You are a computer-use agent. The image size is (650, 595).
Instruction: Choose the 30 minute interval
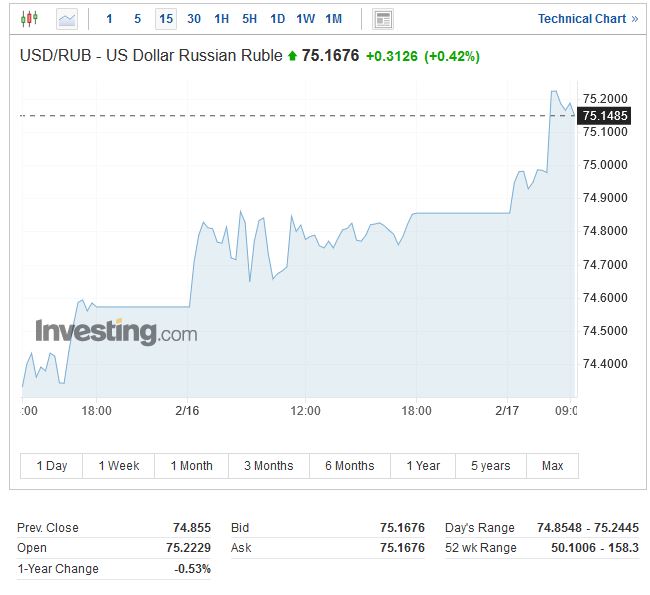coord(194,18)
